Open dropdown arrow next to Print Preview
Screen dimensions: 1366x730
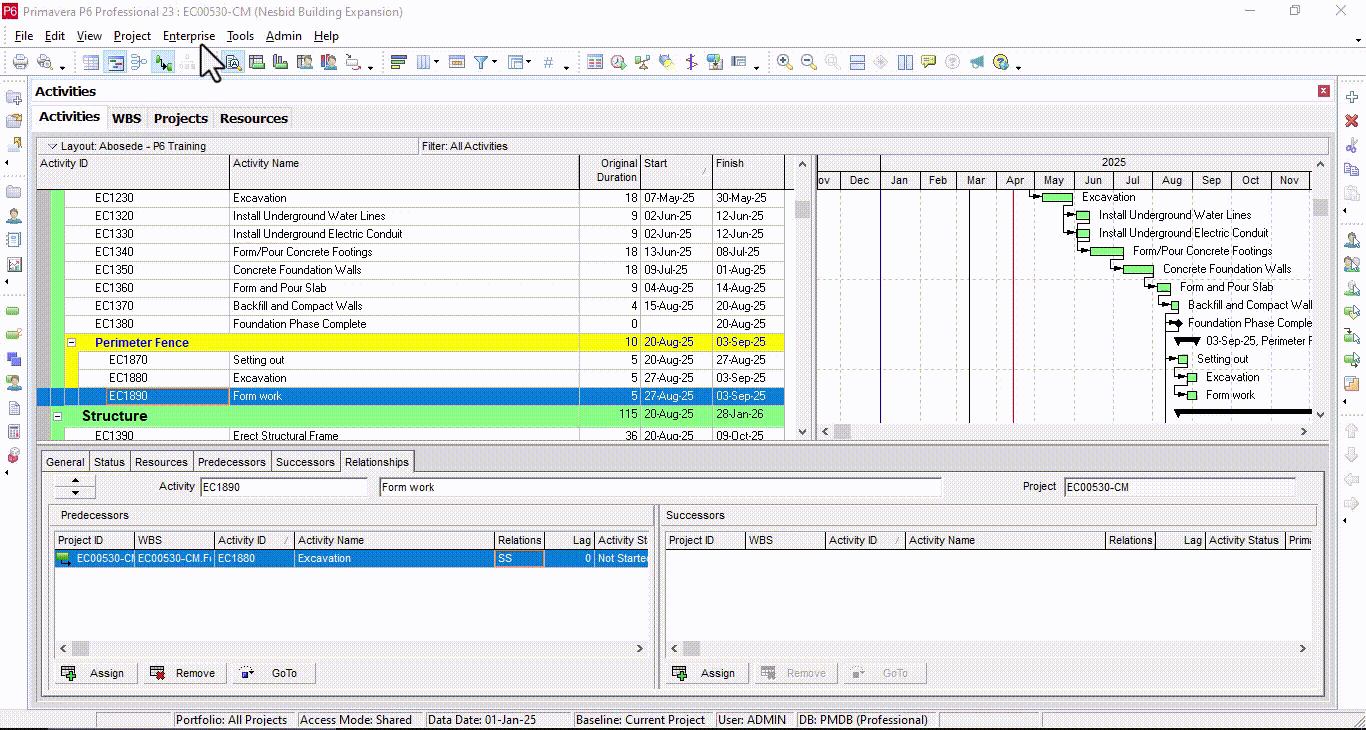(62, 67)
